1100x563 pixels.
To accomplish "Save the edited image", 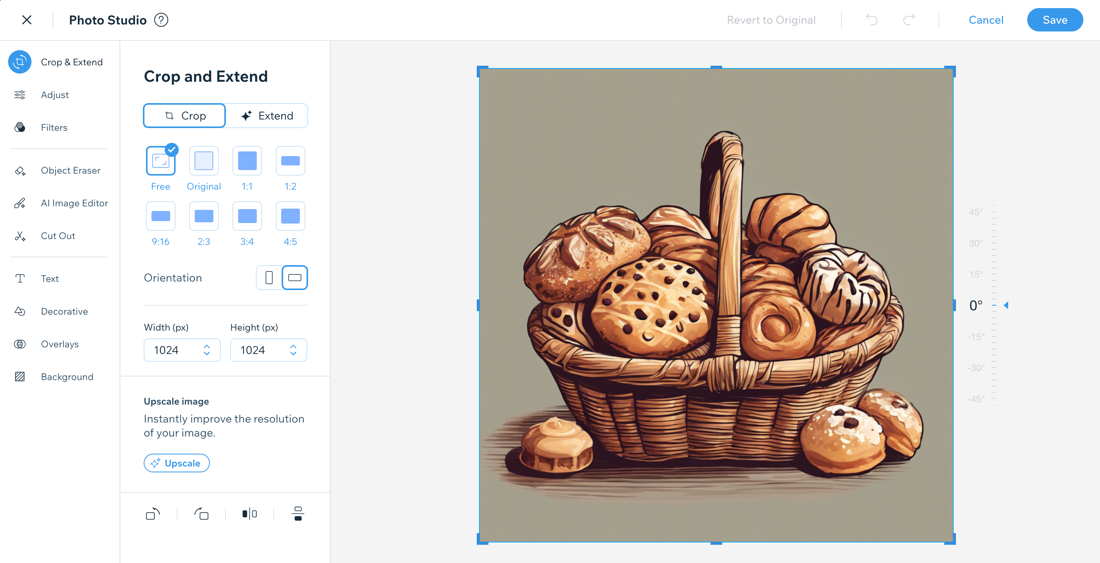I will click(1054, 20).
